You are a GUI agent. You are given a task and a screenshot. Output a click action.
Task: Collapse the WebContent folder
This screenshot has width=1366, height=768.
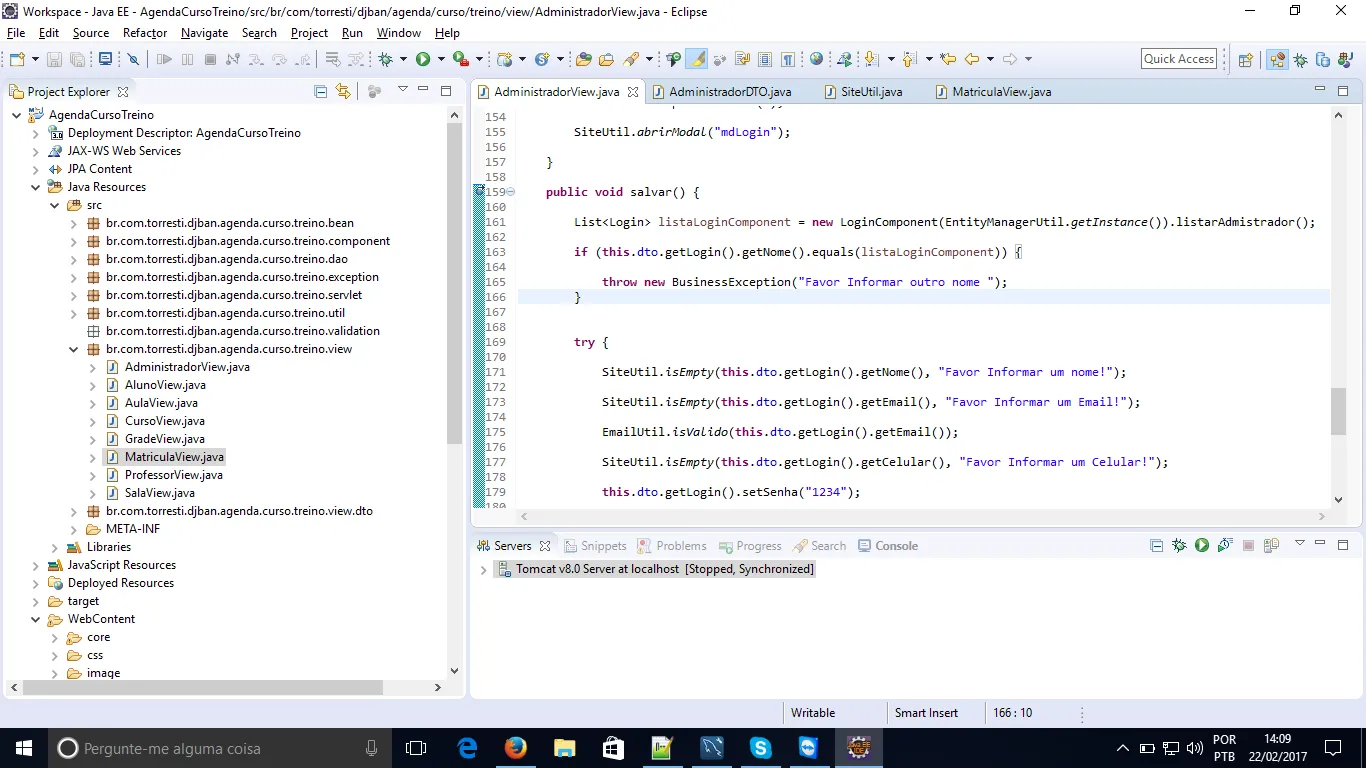pyautogui.click(x=36, y=619)
